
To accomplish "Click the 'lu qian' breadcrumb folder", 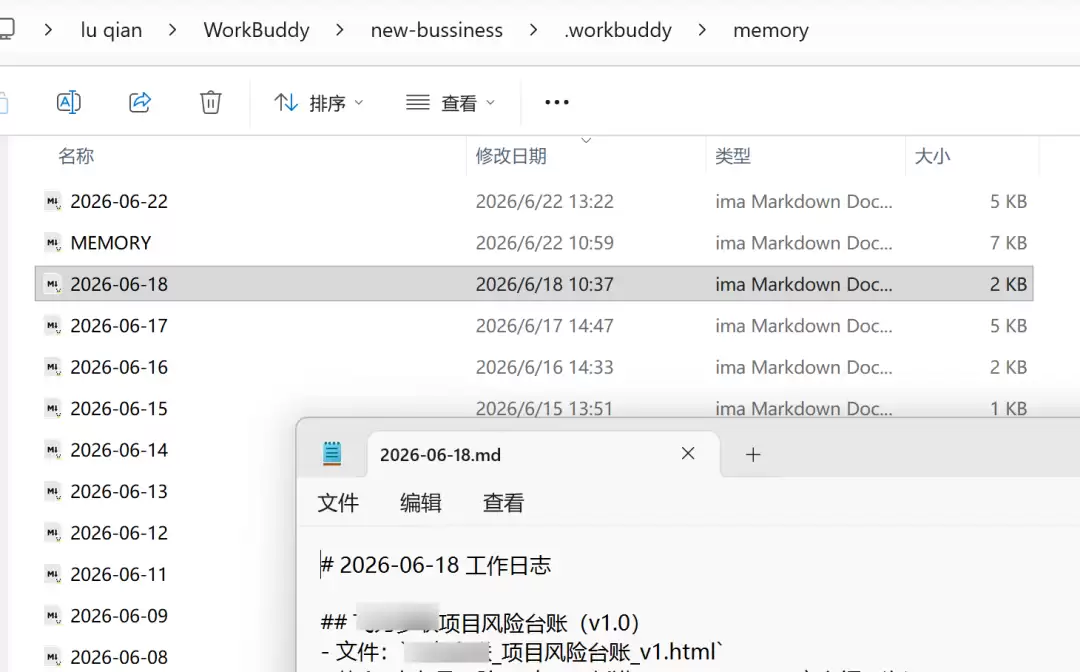I will pyautogui.click(x=111, y=30).
